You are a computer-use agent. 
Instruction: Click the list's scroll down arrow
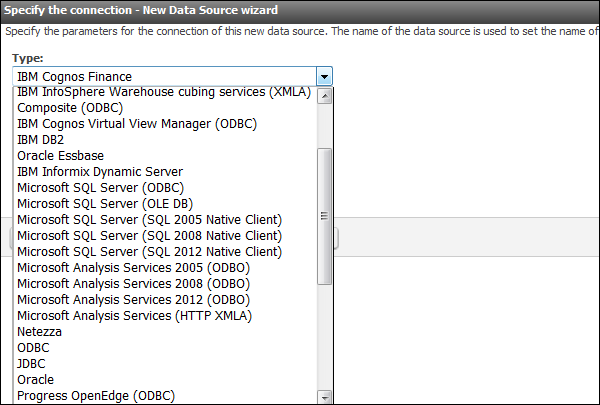tap(324, 397)
